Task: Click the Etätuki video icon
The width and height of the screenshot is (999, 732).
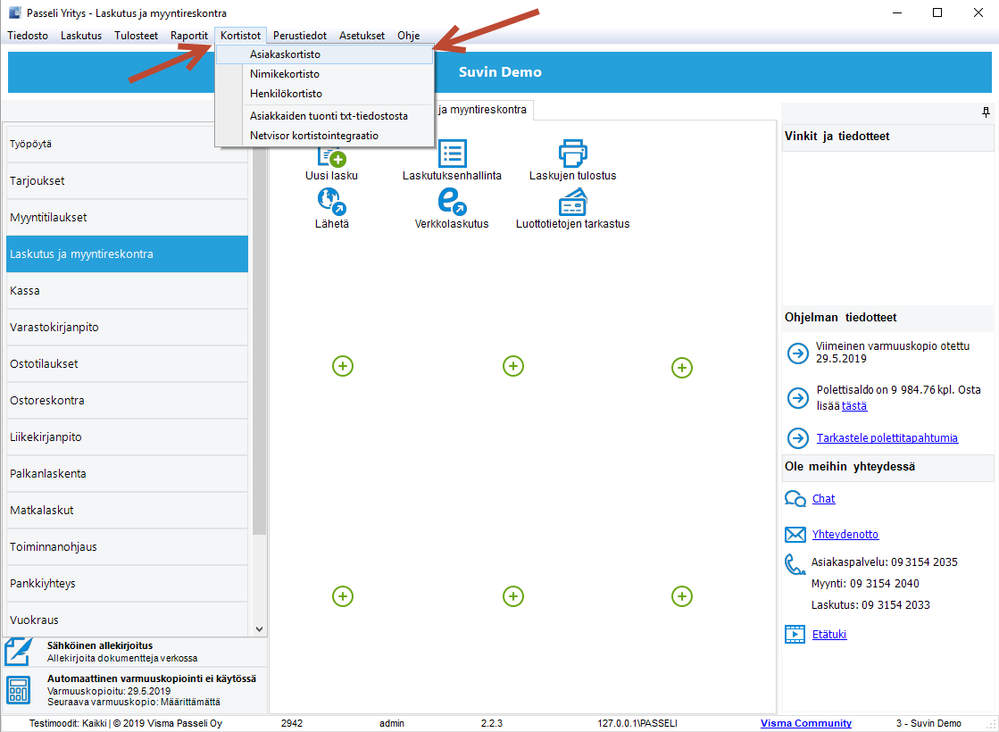Action: coord(795,634)
